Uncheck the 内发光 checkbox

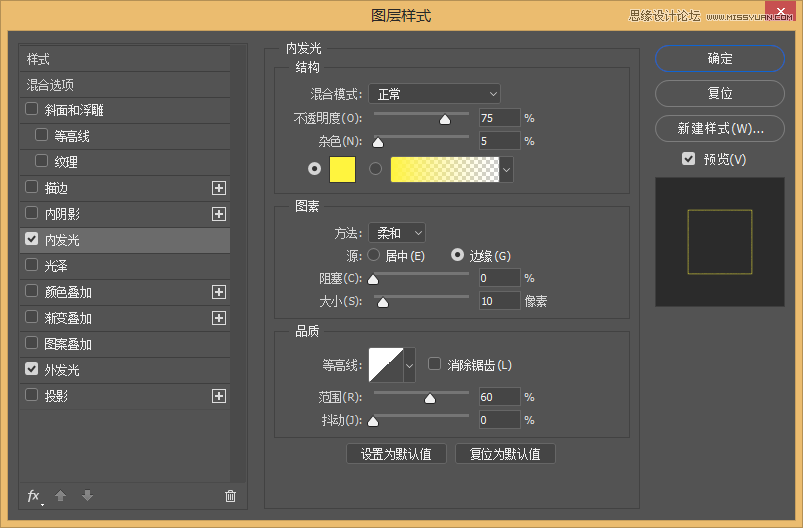[32, 239]
